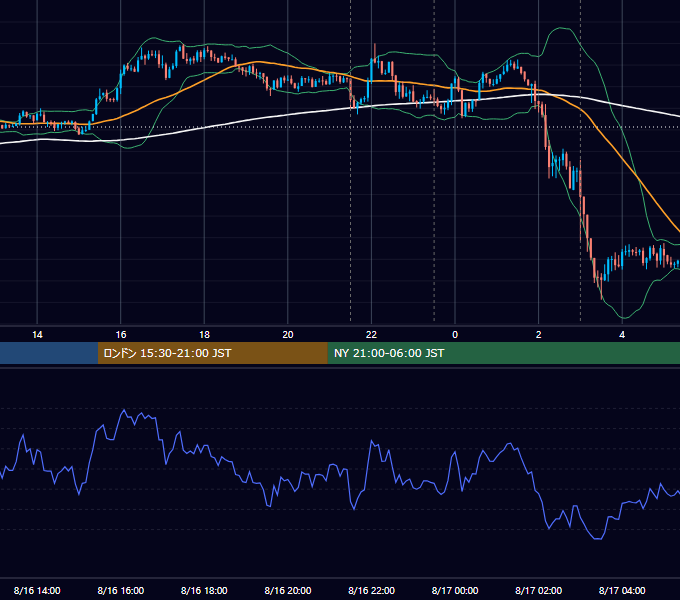The width and height of the screenshot is (680, 600).
Task: Click the 8/17 00:00 time label
Action: 455,590
